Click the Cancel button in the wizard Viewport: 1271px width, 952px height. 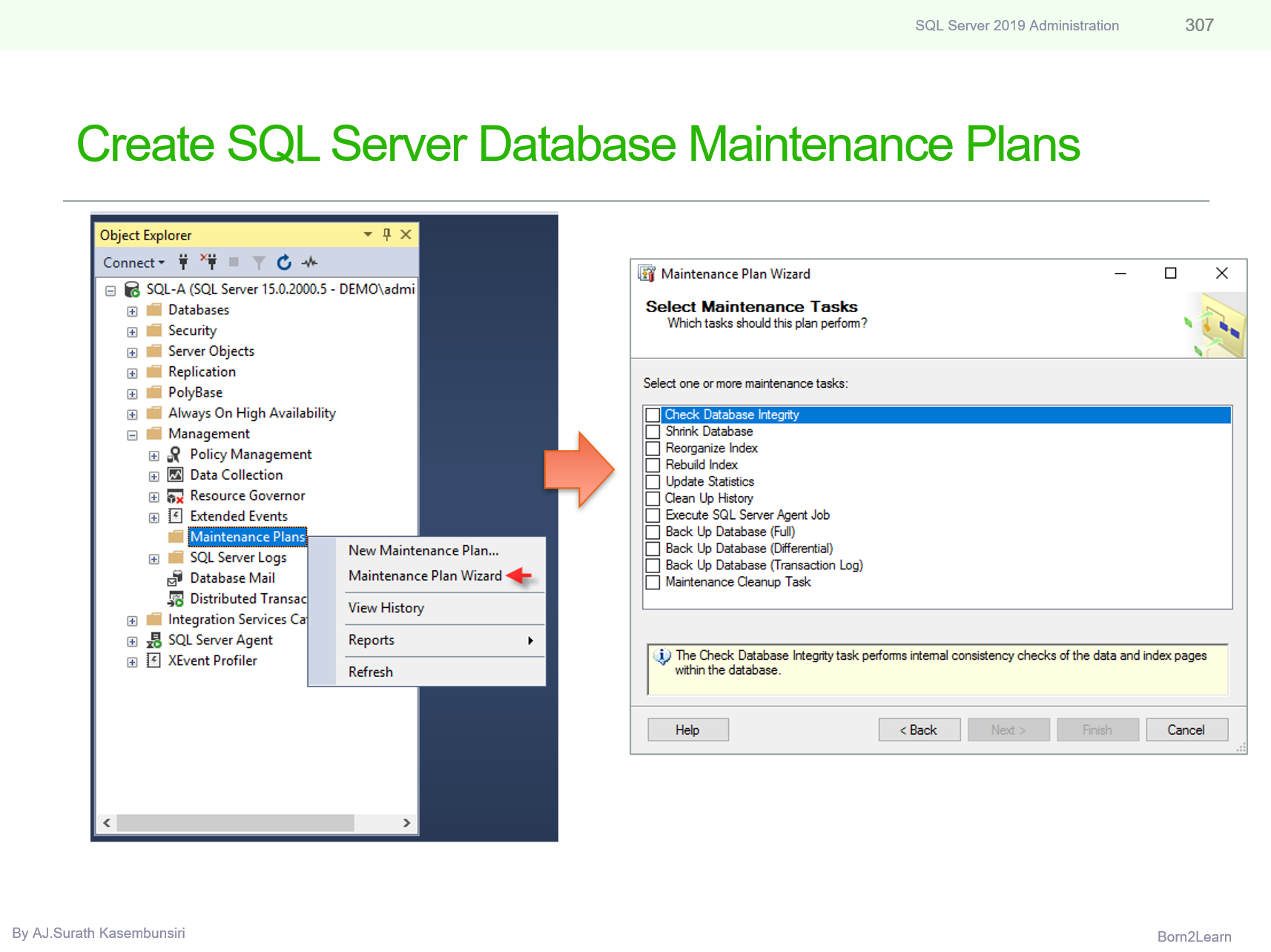[x=1186, y=730]
